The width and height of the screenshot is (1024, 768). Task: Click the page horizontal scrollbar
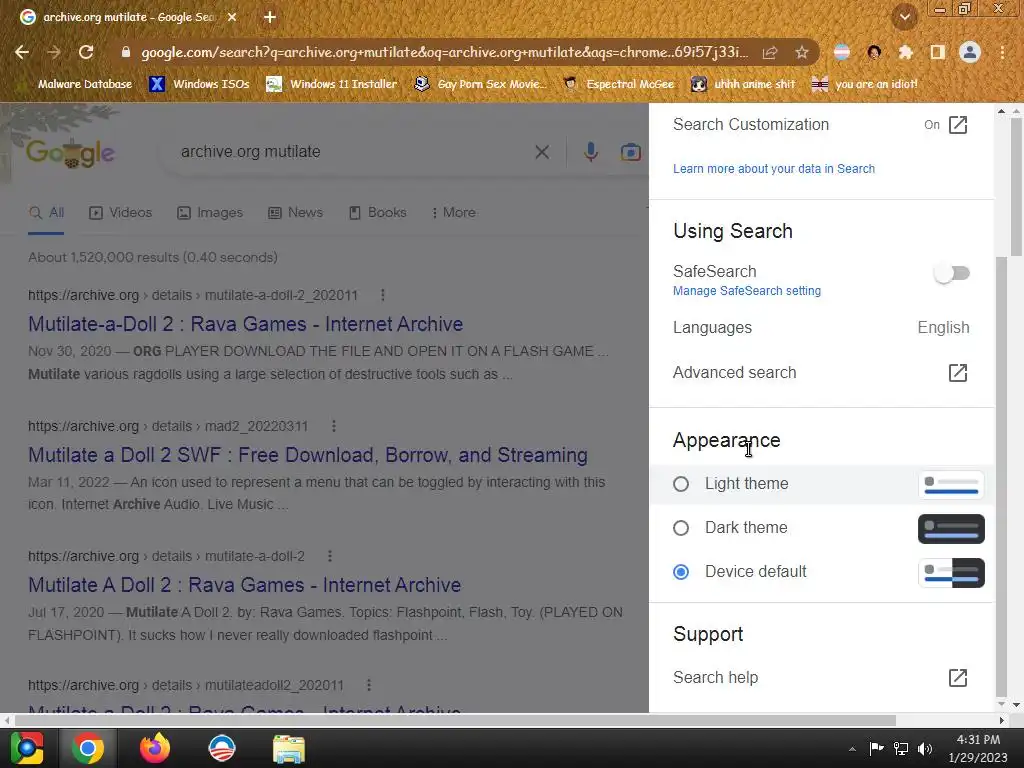pyautogui.click(x=455, y=720)
